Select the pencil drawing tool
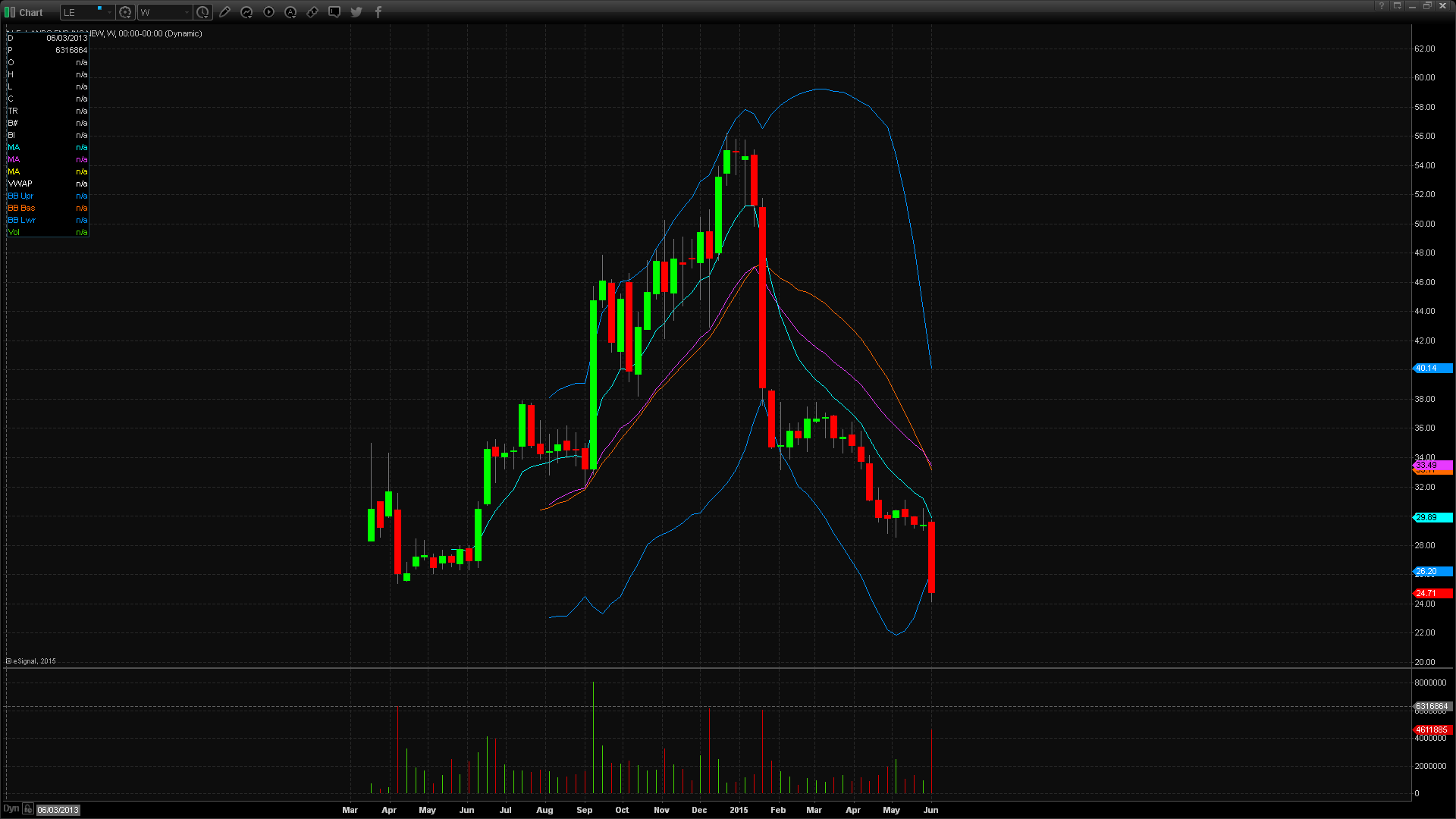 click(224, 12)
